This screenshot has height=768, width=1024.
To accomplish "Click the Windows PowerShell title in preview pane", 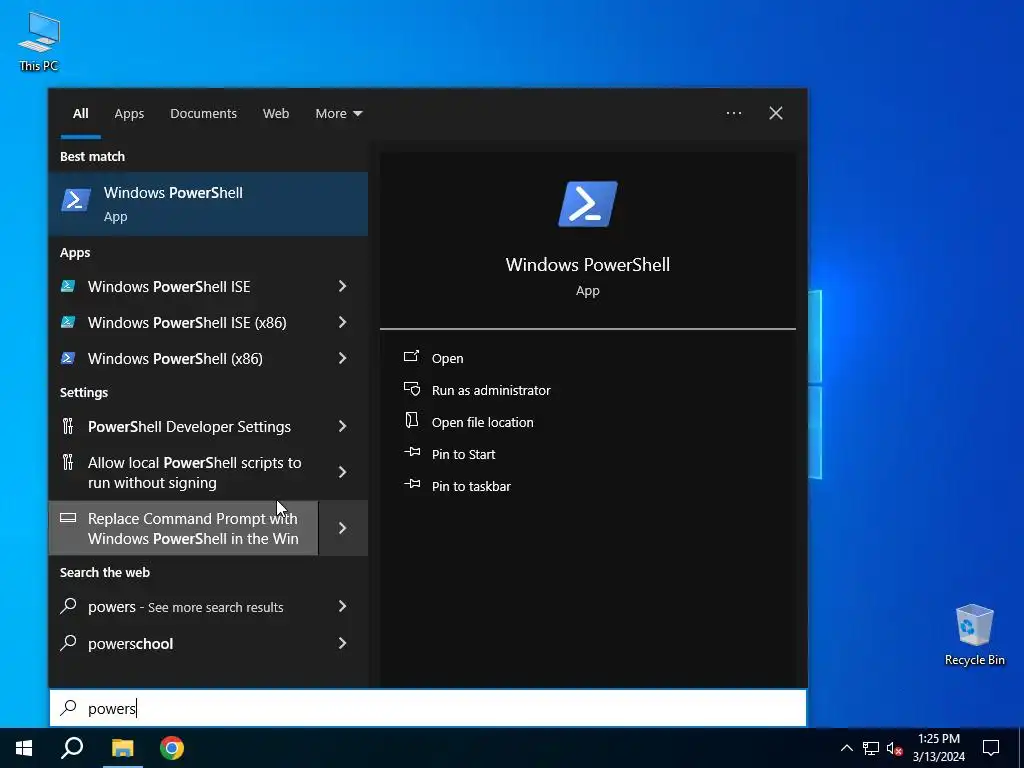I will point(587,264).
